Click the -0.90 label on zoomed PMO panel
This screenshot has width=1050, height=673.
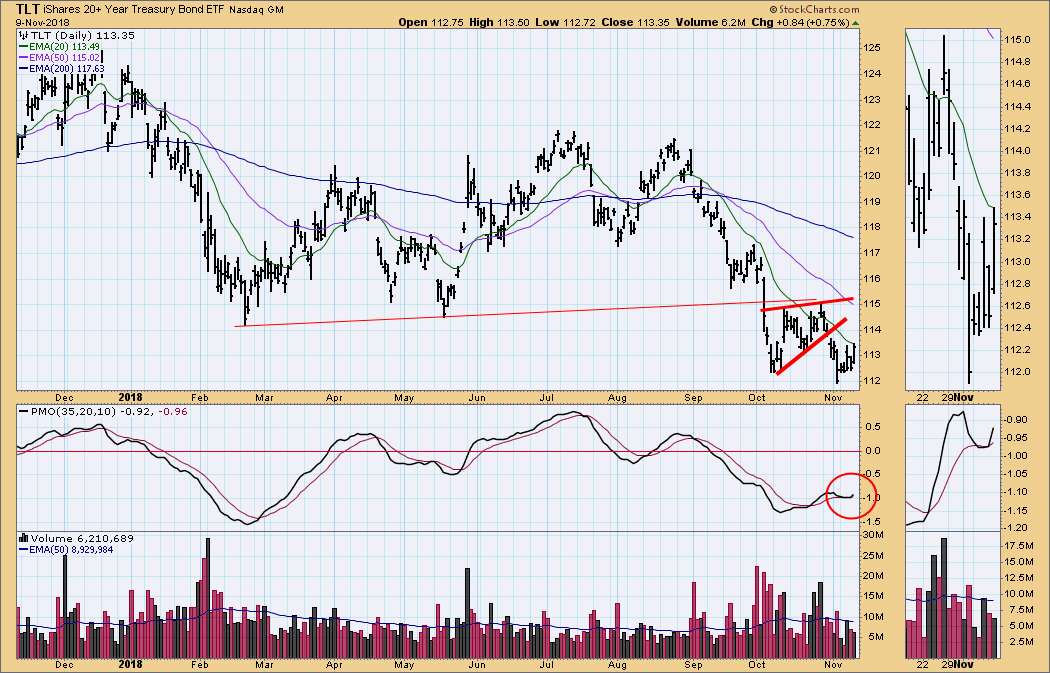[1016, 420]
